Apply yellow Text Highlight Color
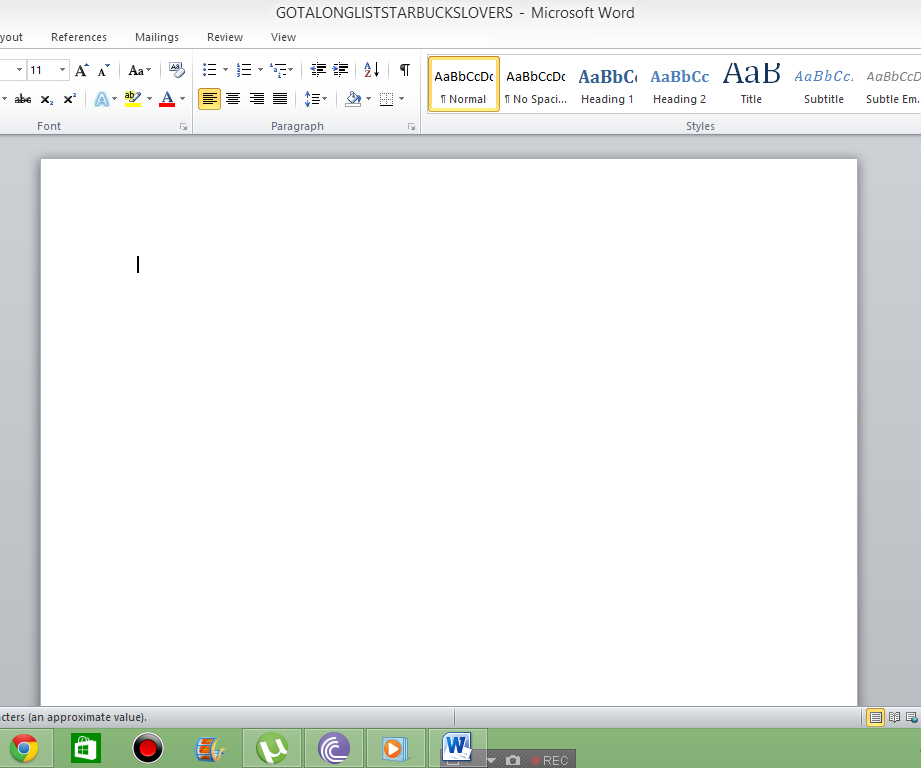 (133, 99)
